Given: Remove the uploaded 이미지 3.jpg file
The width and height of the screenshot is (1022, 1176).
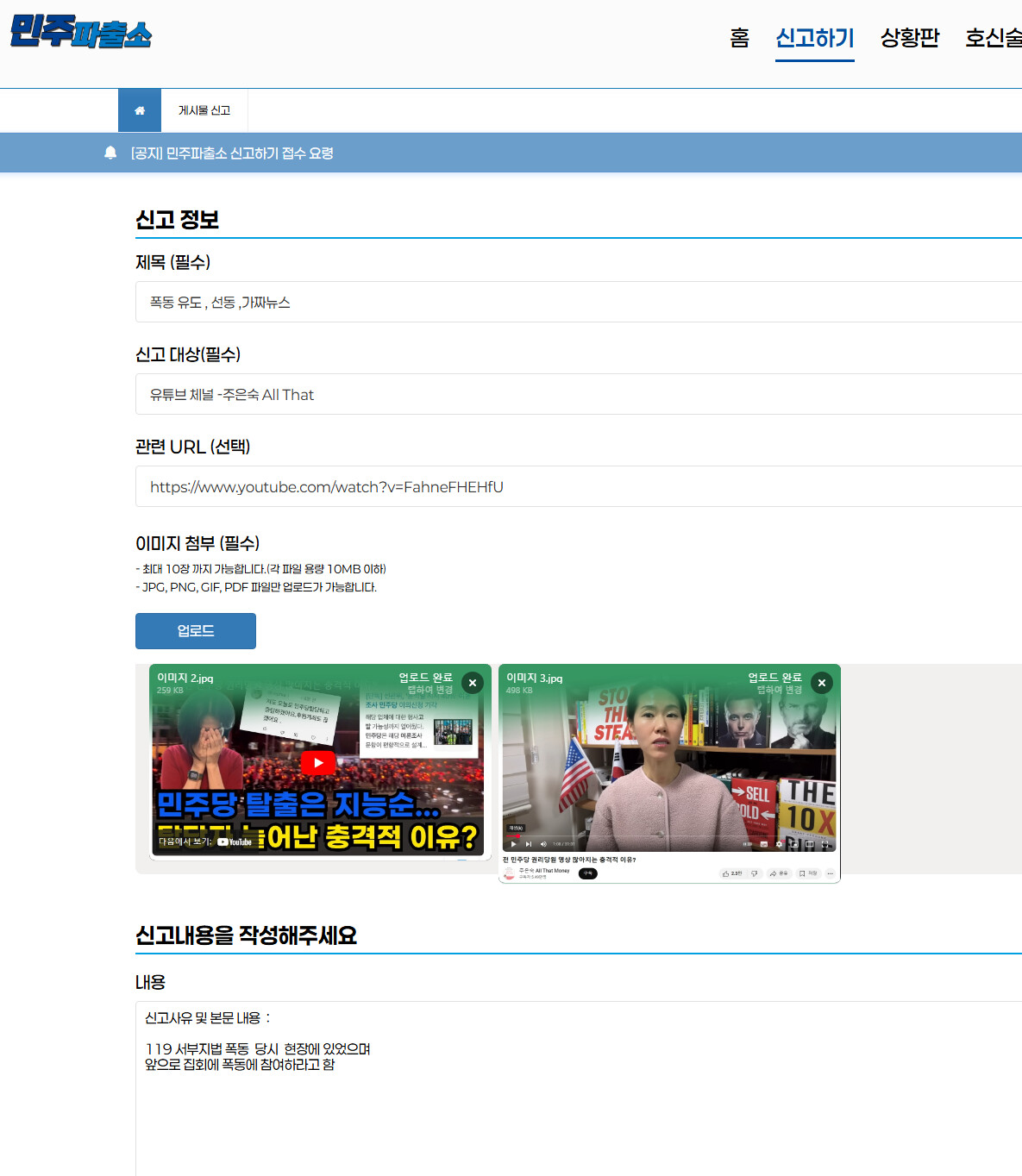Looking at the screenshot, I should click(x=821, y=683).
